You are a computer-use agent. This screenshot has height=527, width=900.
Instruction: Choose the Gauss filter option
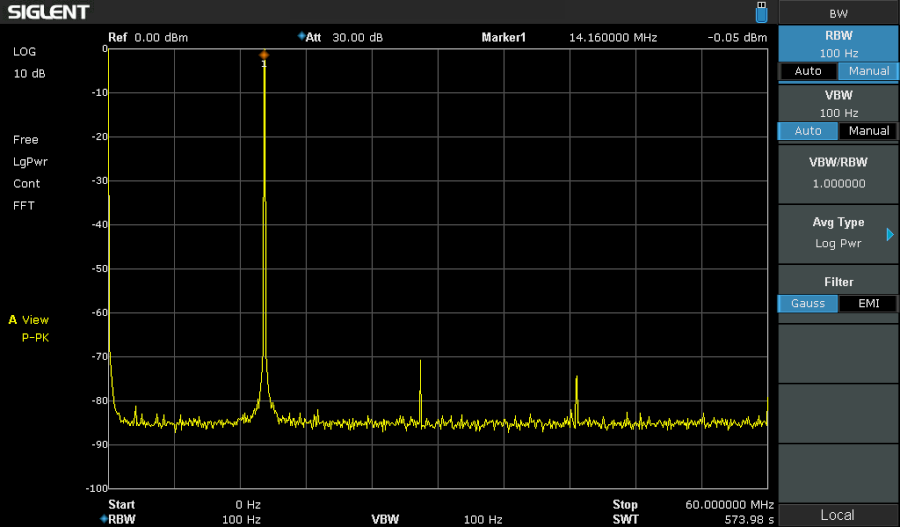(808, 303)
